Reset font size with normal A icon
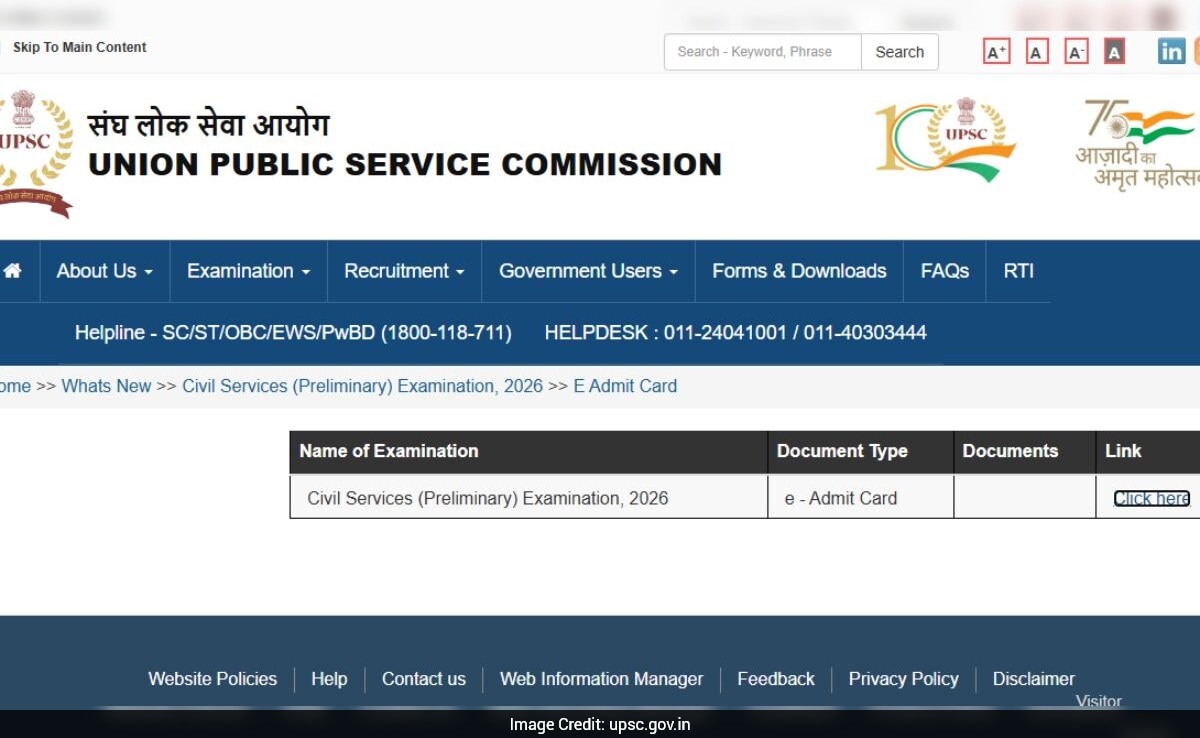 pos(1037,52)
